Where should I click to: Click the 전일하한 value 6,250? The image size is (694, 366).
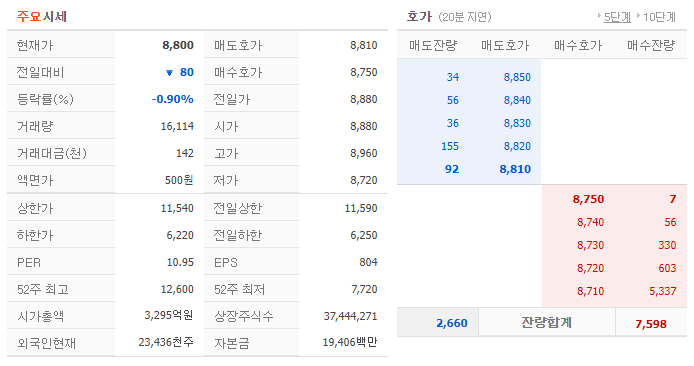(x=364, y=235)
